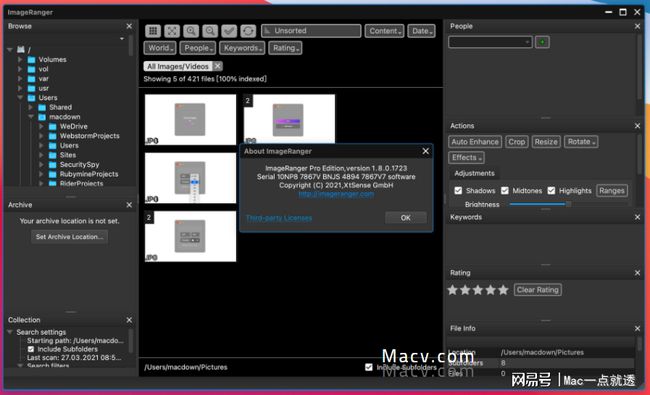Open the Keywords filter dropdown
This screenshot has width=650, height=395.
[242, 48]
